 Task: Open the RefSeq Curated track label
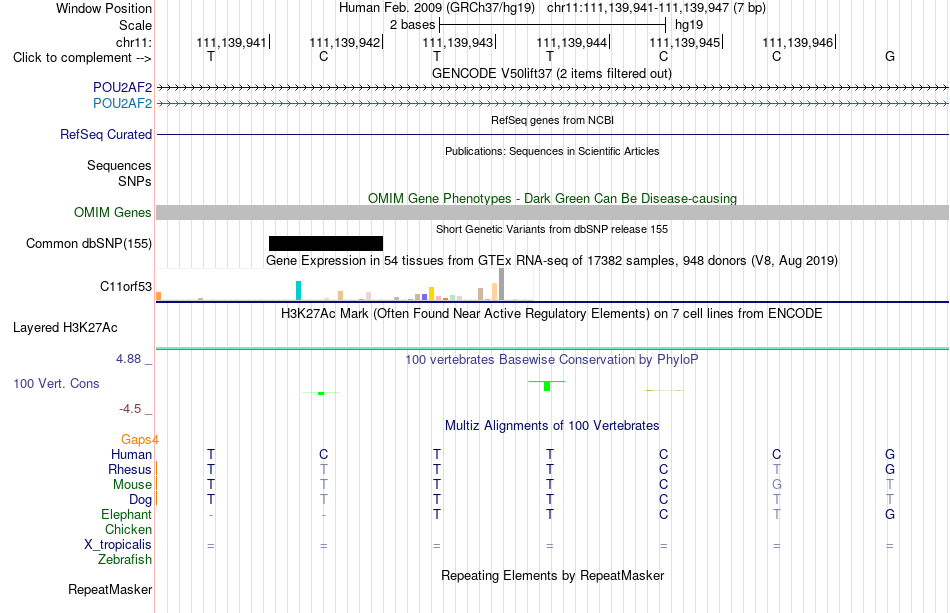(x=105, y=134)
